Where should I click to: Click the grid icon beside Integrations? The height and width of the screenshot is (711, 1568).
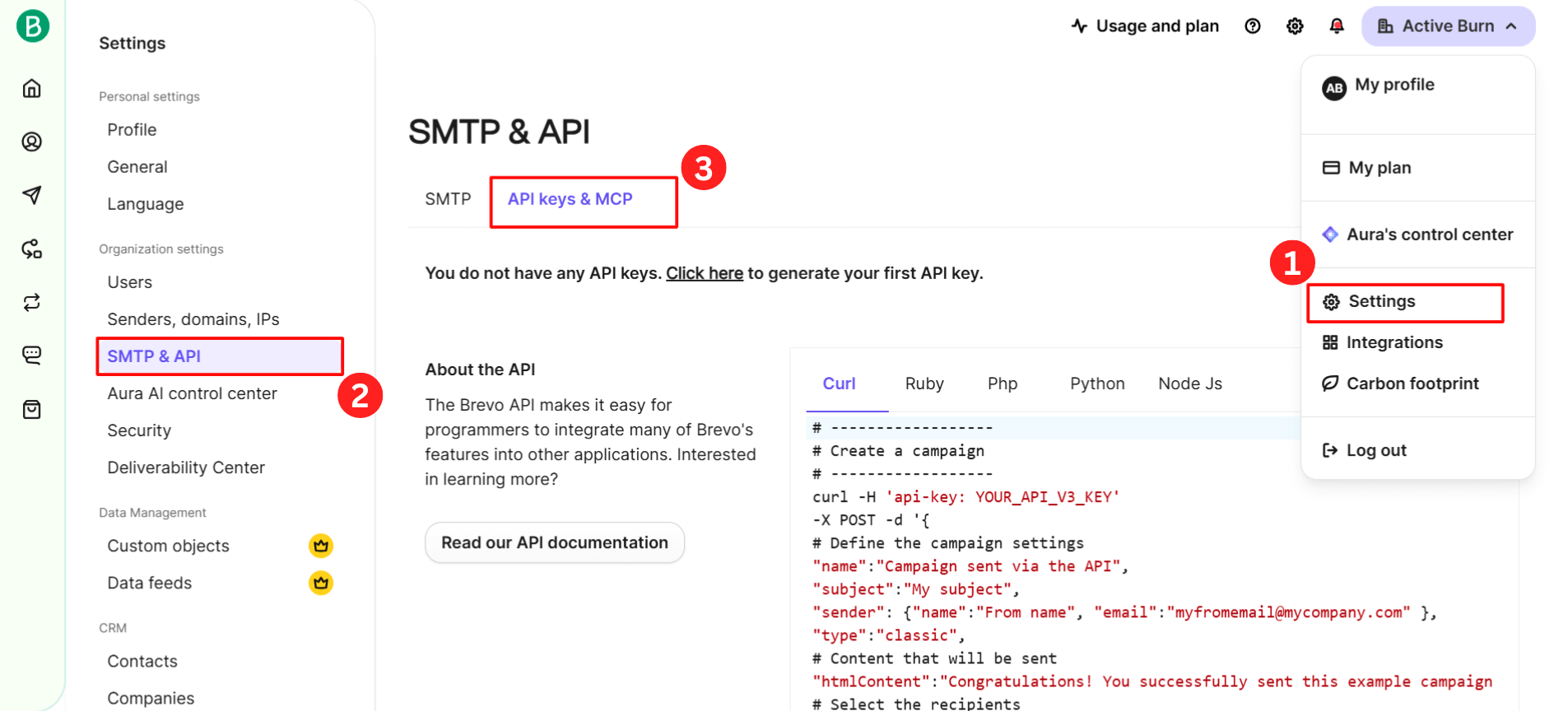point(1330,342)
